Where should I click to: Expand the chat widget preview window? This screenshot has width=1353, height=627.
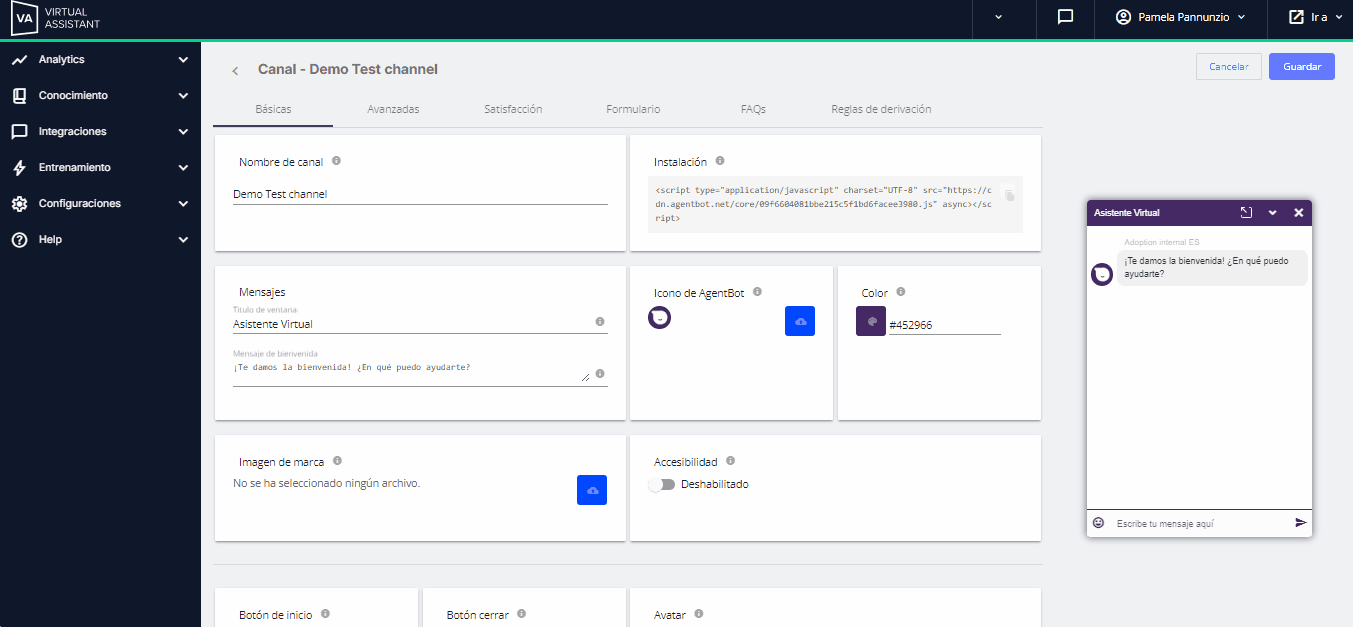[x=1246, y=213]
